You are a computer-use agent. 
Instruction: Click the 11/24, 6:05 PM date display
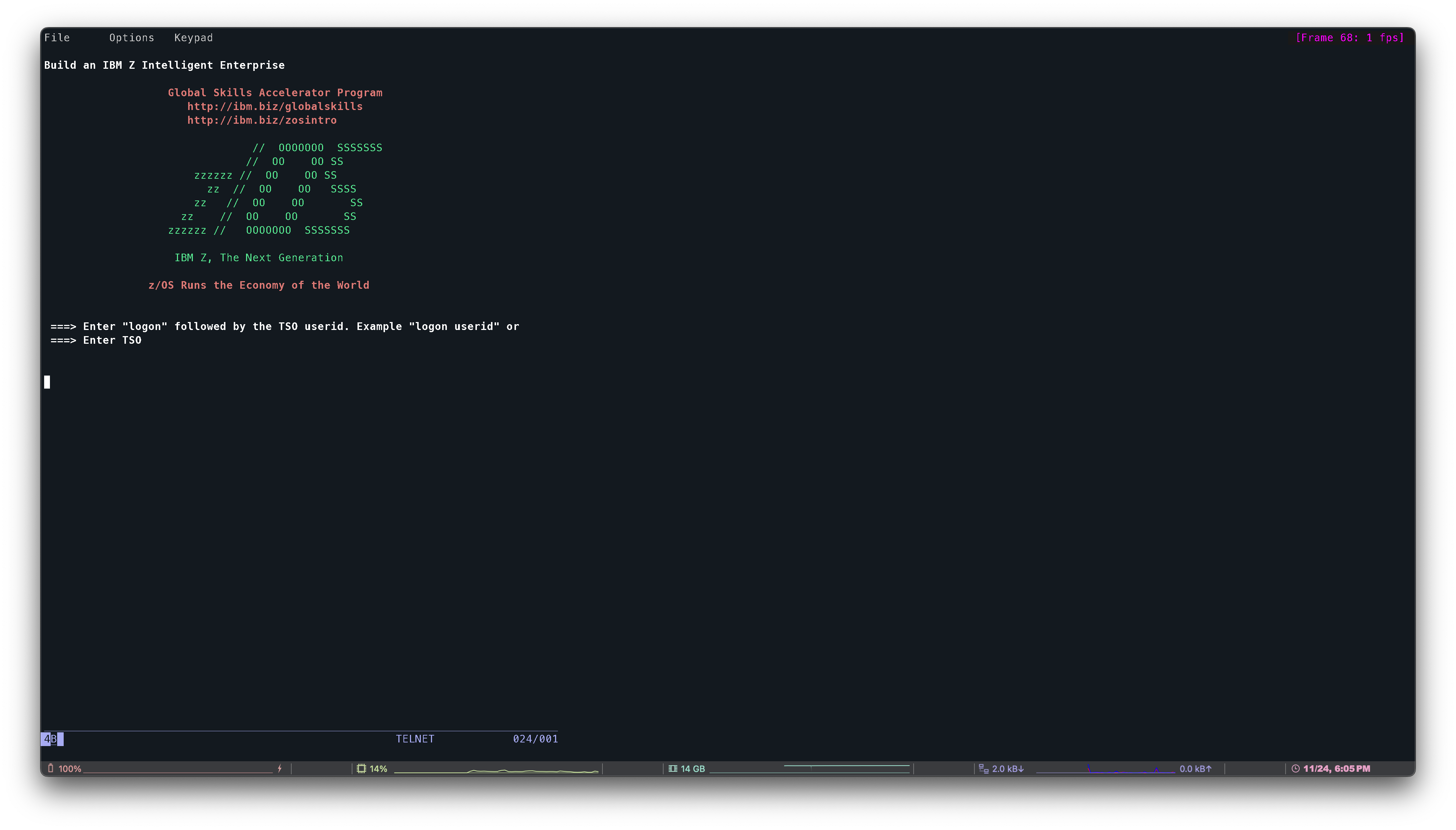pos(1336,768)
